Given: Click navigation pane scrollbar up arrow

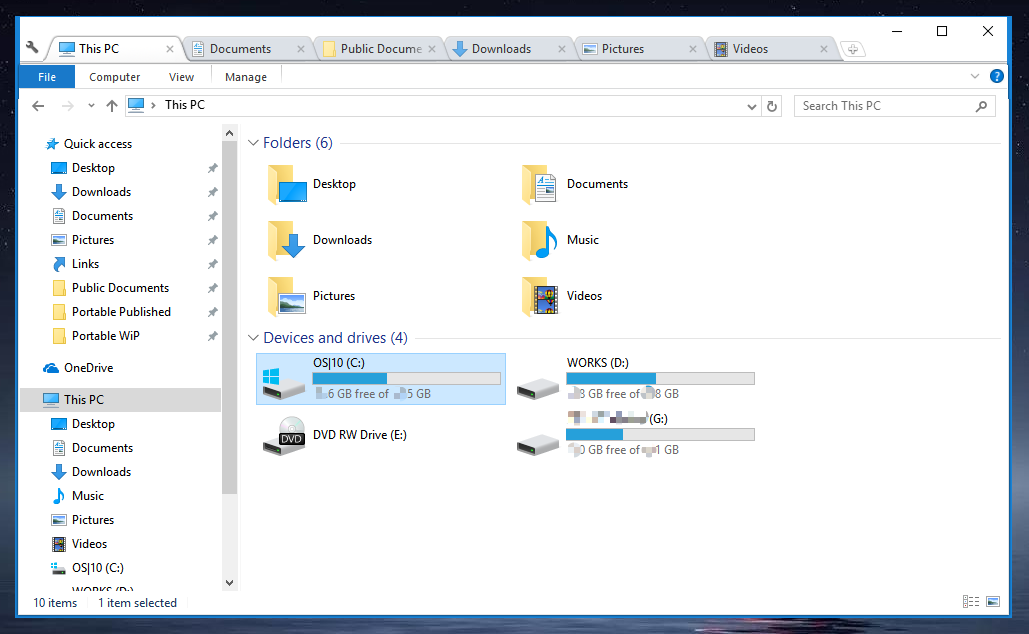Looking at the screenshot, I should point(229,133).
